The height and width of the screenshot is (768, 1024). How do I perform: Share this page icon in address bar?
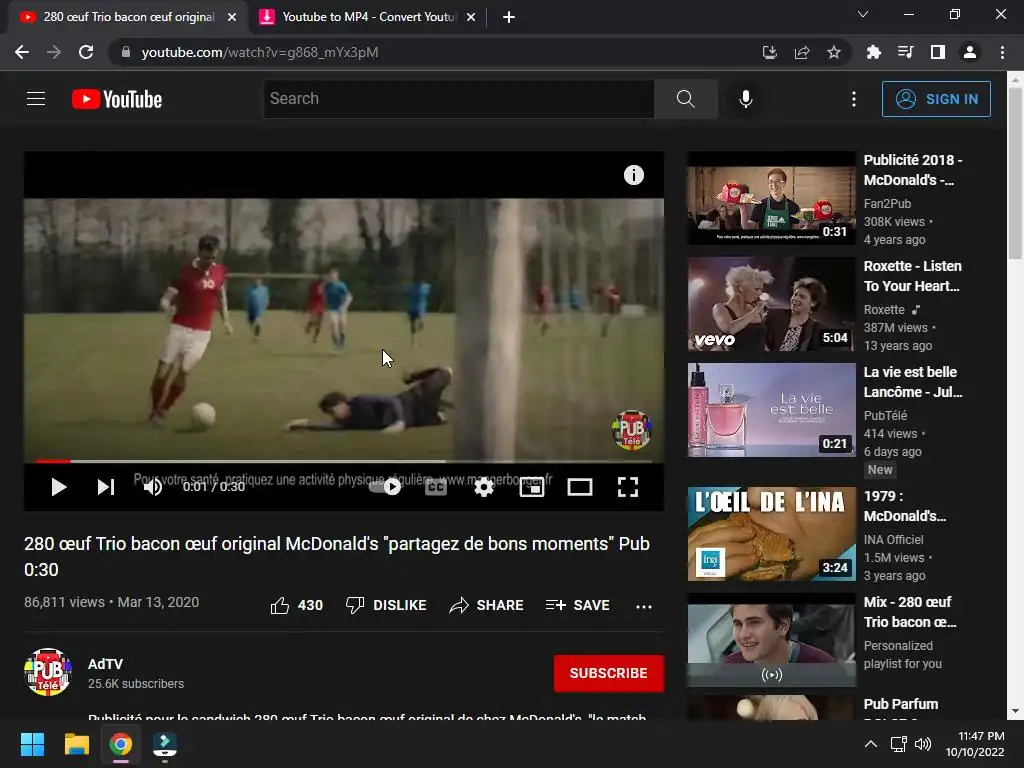pyautogui.click(x=802, y=52)
